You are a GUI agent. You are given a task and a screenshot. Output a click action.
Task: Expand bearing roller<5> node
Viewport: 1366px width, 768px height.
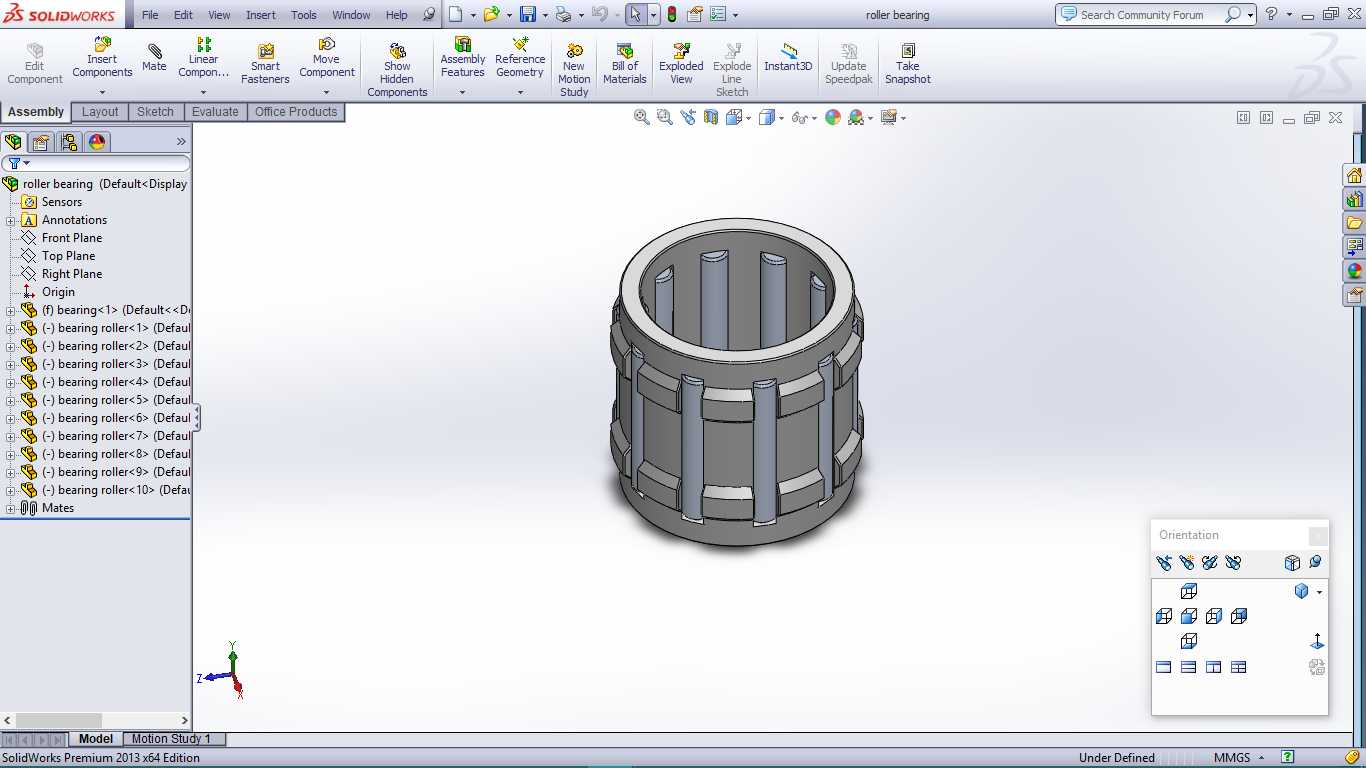11,400
